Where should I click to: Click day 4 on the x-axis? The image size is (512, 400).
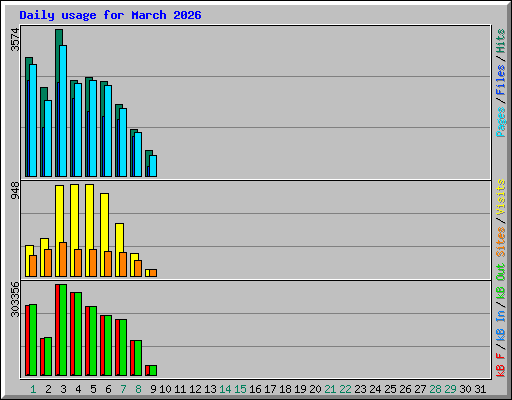click(78, 389)
